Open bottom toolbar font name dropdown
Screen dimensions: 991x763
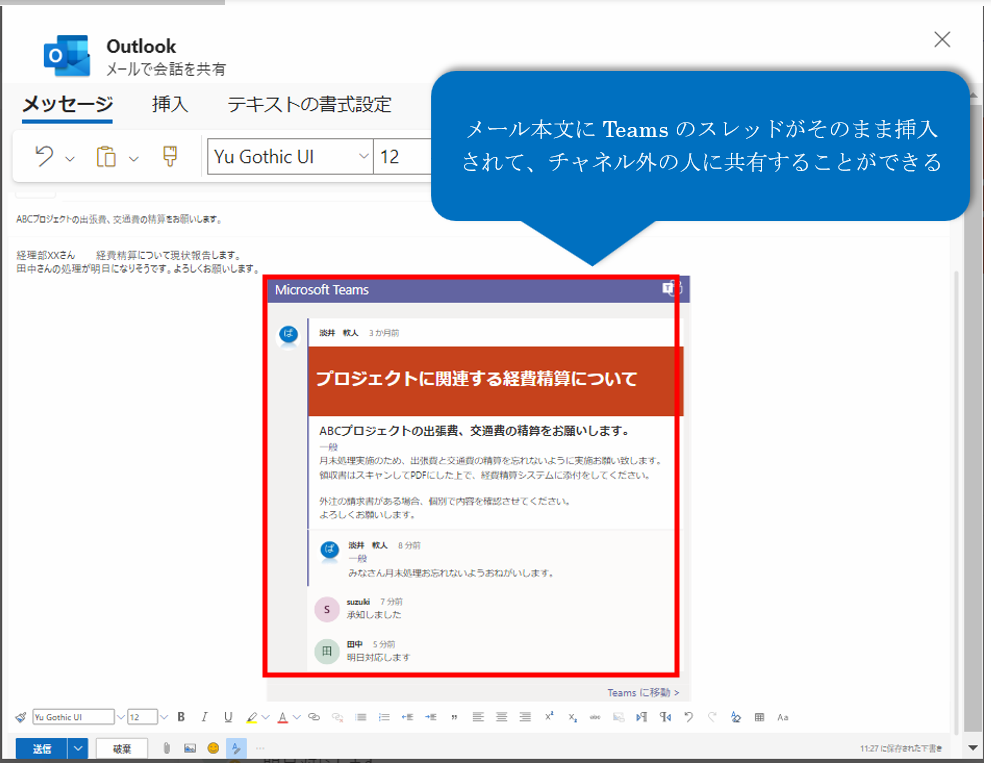pos(120,717)
